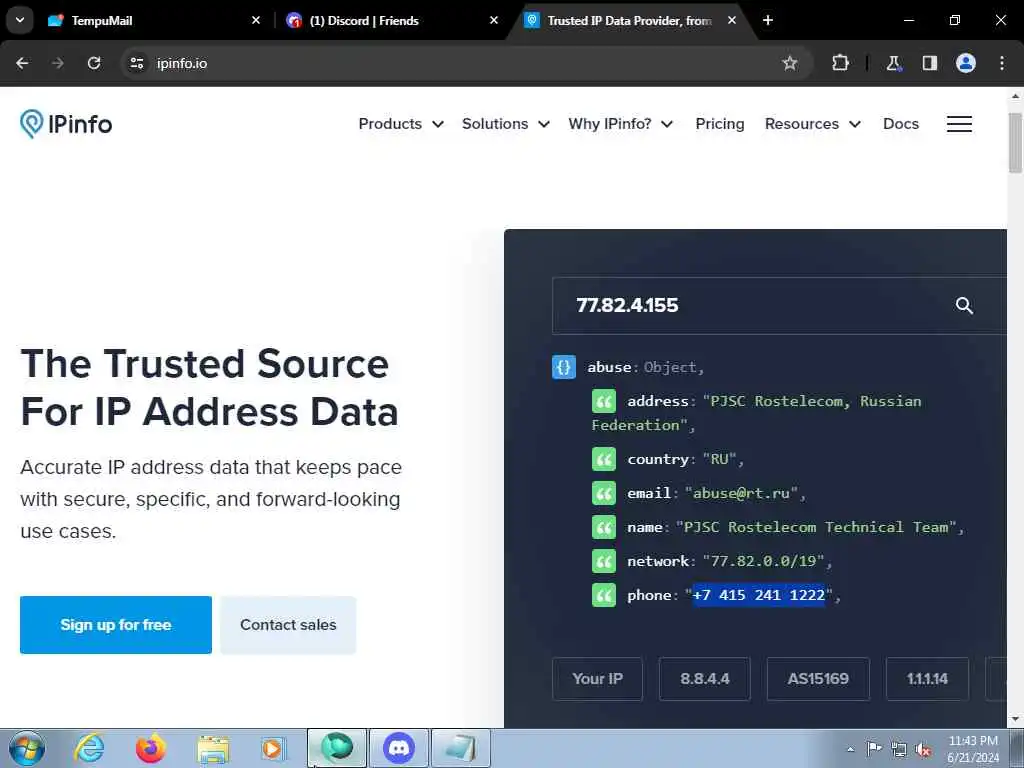Open the Extensions puzzle icon
Screen dimensions: 1024x768
(x=840, y=63)
